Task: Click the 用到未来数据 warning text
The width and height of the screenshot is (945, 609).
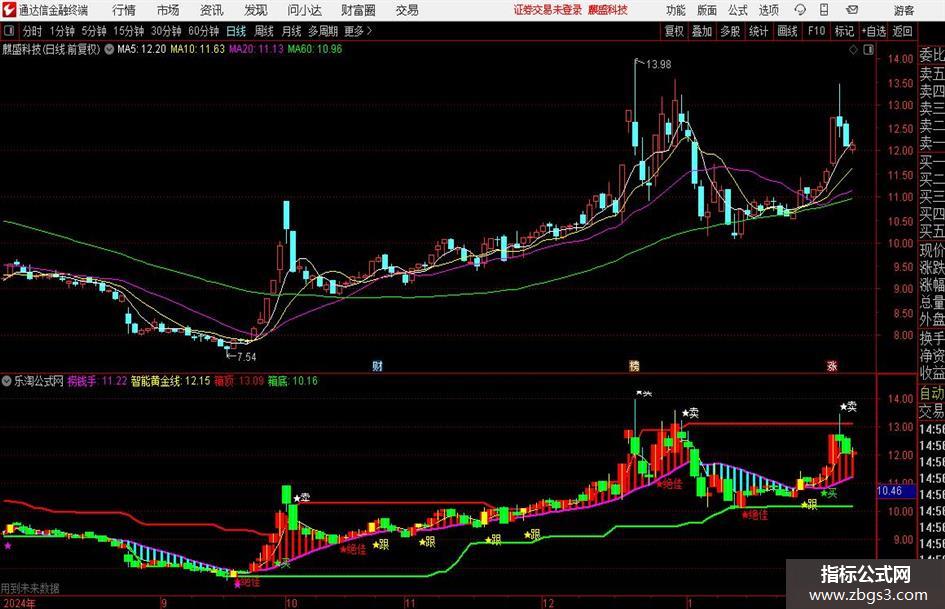Action: (30, 588)
